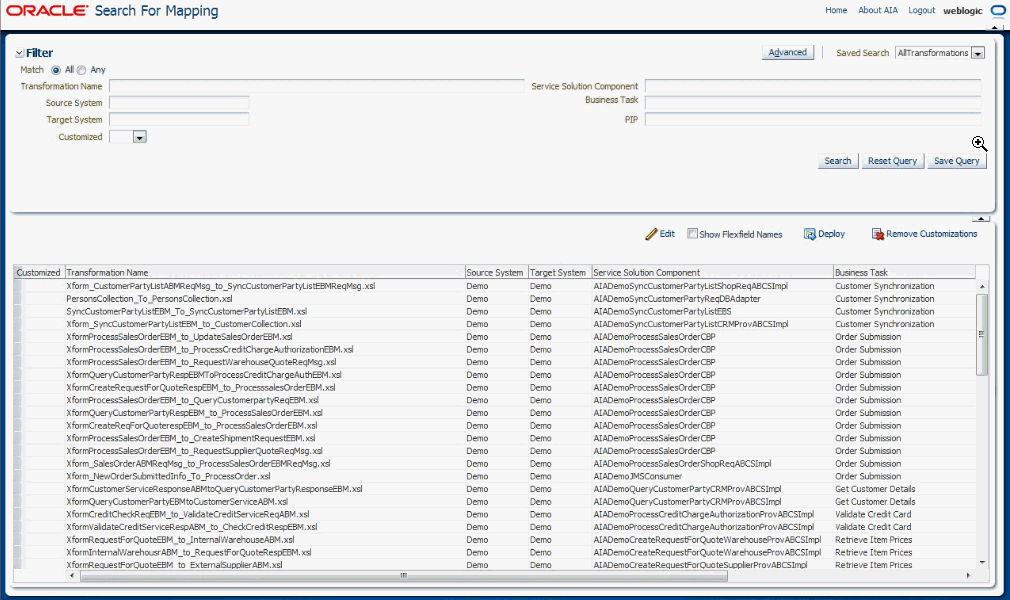Sort by the Source System column header
1010x600 pixels.
click(495, 273)
